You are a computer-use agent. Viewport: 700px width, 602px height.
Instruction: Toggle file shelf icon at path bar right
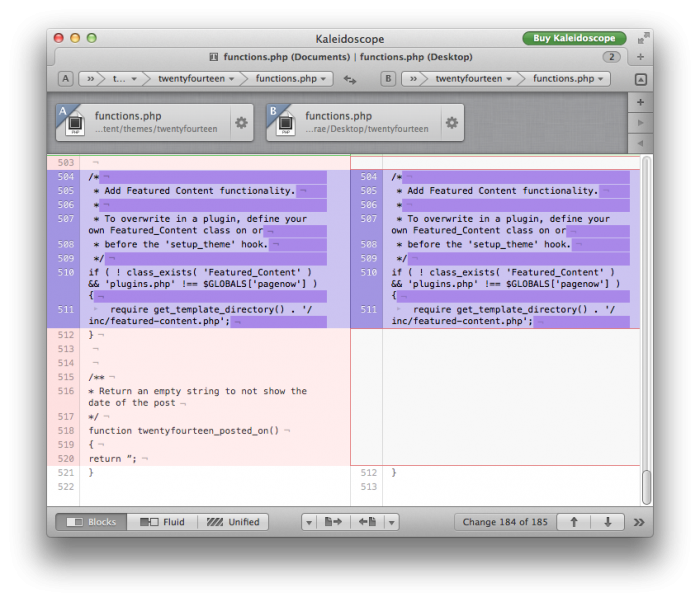click(x=640, y=79)
